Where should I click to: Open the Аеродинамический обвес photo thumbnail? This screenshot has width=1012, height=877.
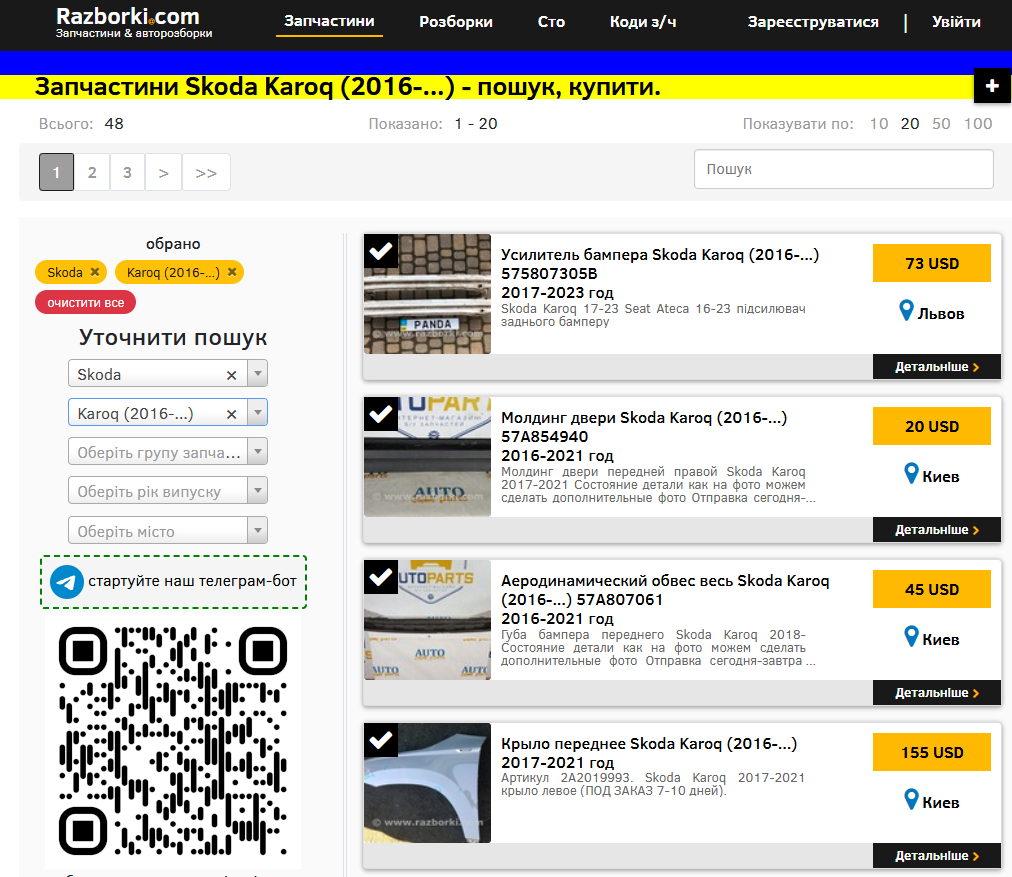tap(427, 620)
